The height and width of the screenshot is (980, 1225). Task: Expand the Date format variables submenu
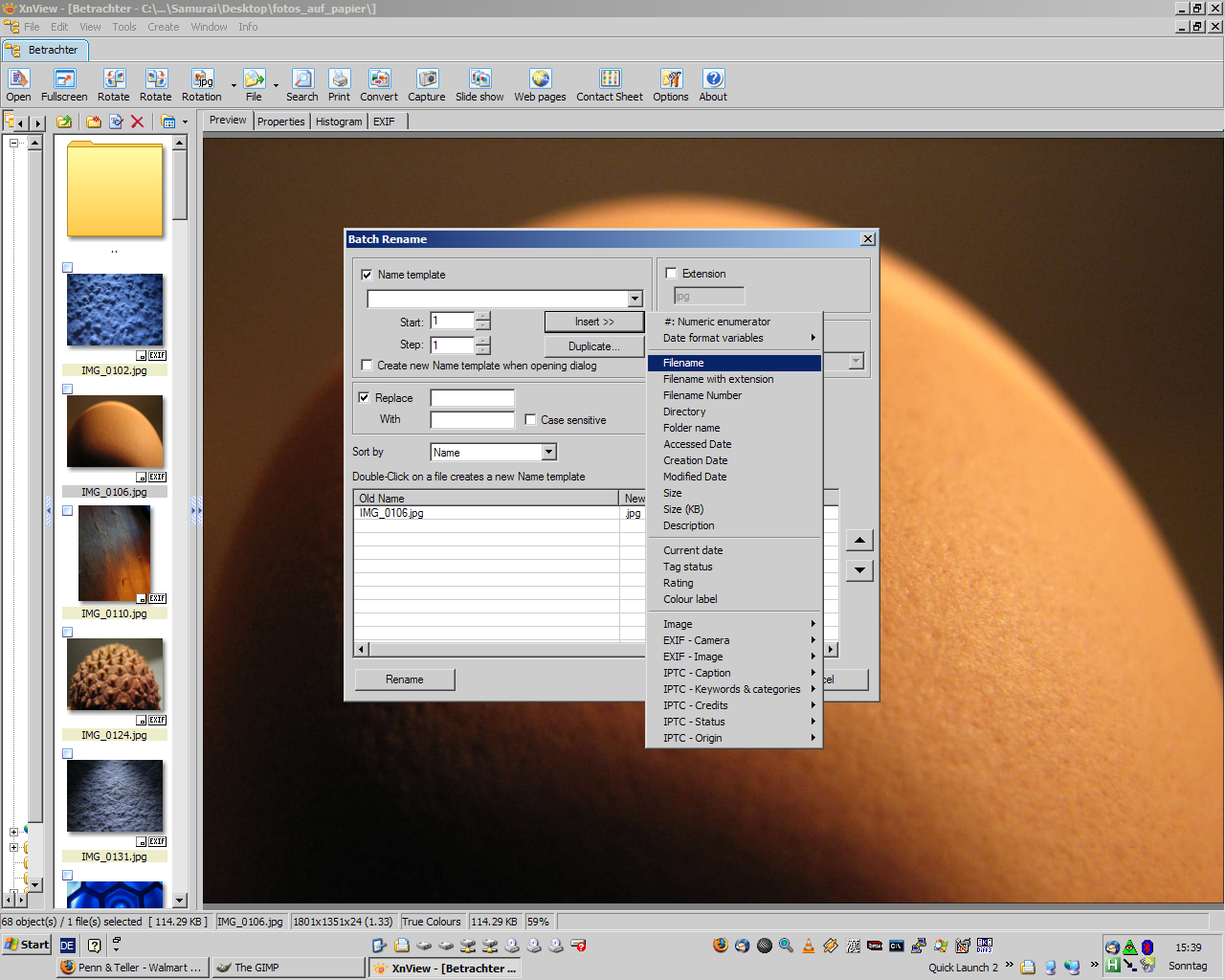coord(734,338)
